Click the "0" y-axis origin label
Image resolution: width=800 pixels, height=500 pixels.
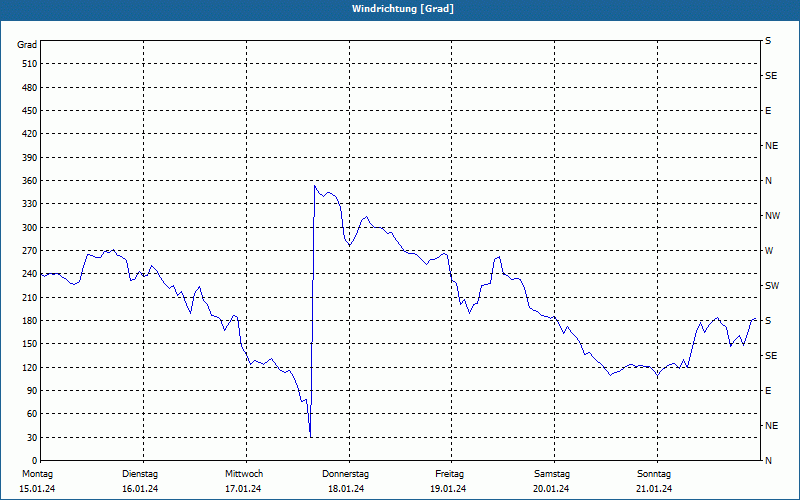pos(34,461)
